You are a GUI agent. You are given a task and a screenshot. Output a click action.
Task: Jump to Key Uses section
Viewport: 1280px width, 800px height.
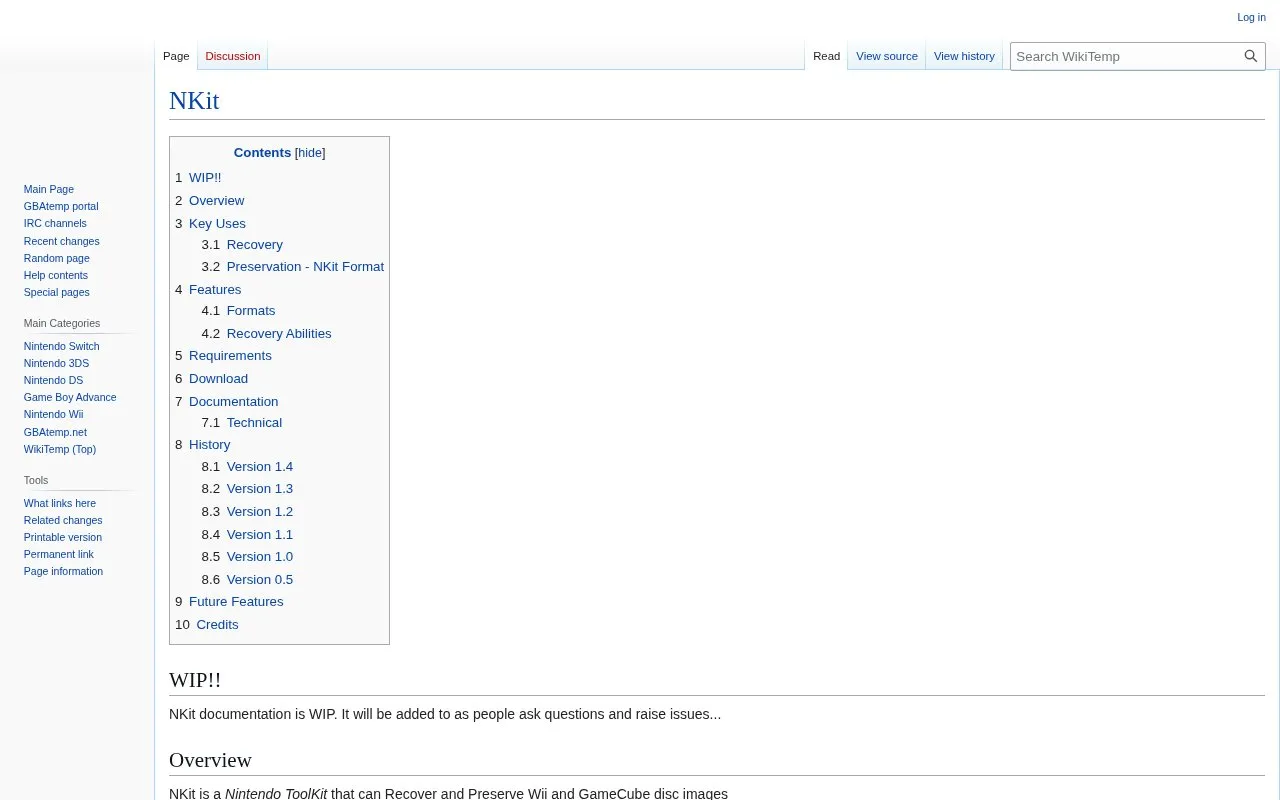pyautogui.click(x=217, y=224)
